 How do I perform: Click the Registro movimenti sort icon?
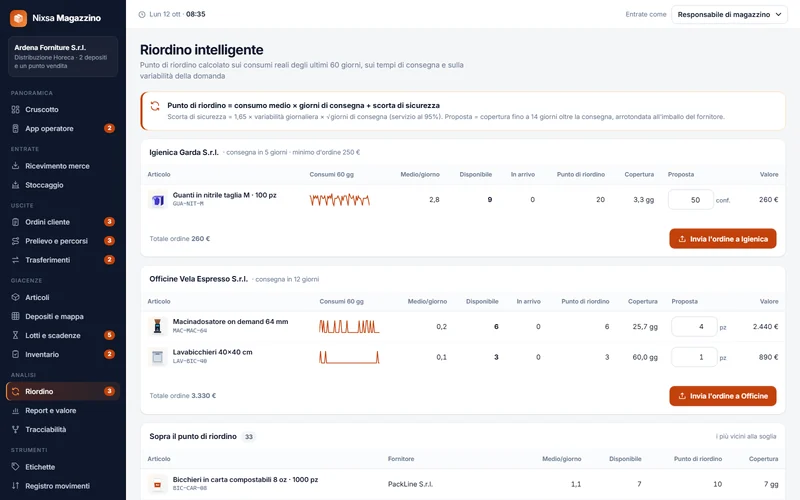15,486
